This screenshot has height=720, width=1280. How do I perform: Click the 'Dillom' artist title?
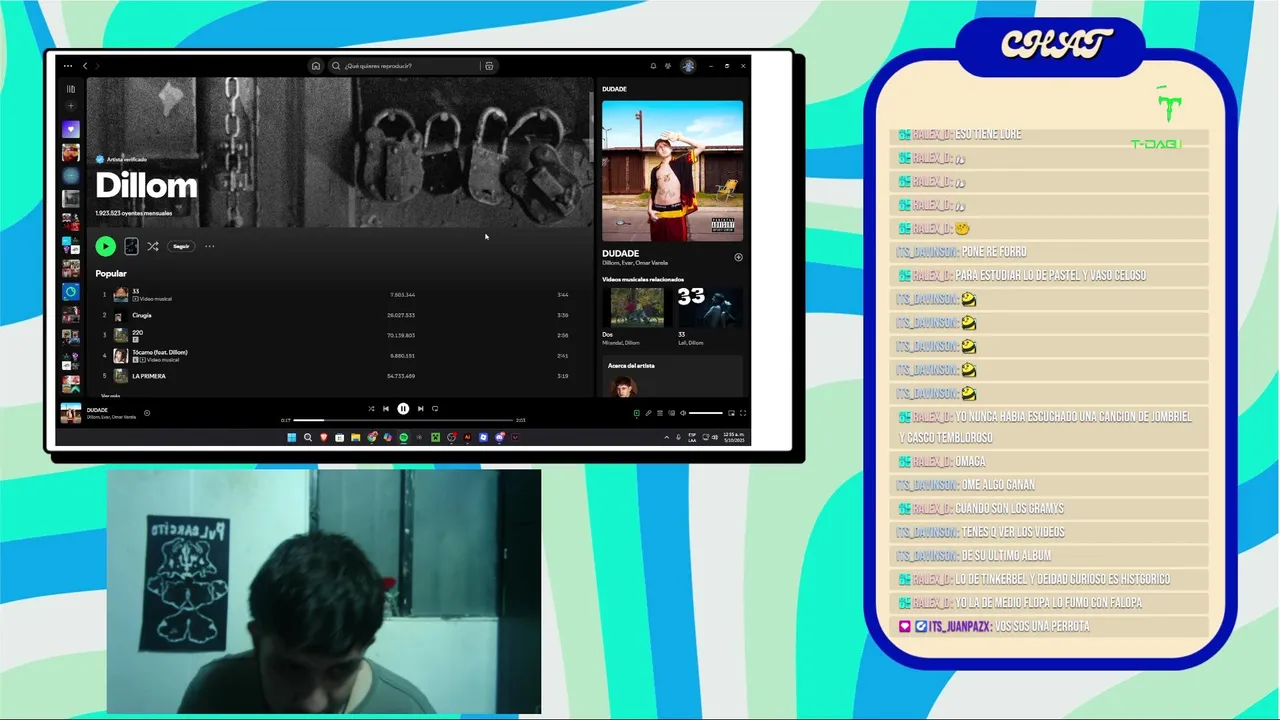tap(146, 186)
